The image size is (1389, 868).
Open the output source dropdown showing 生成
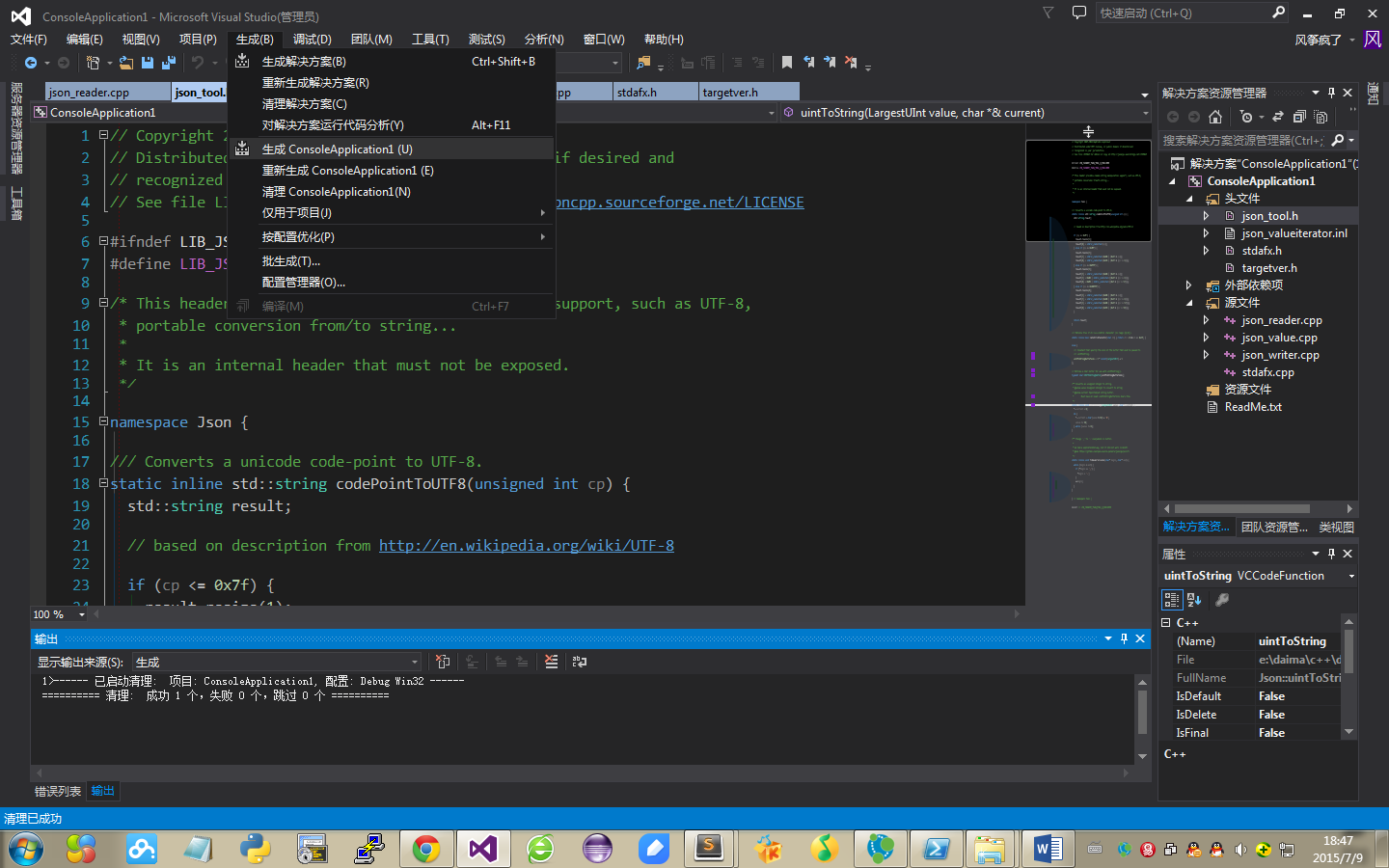pos(277,662)
